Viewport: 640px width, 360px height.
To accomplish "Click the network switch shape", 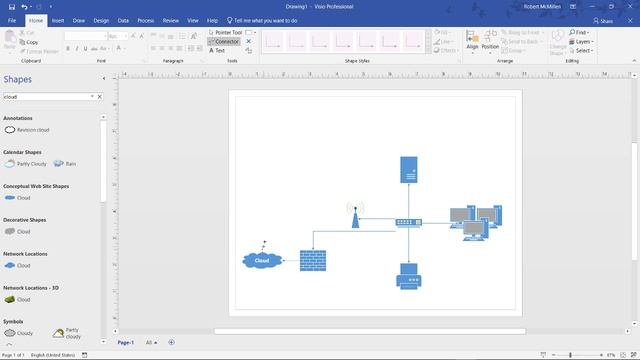I will pyautogui.click(x=409, y=222).
